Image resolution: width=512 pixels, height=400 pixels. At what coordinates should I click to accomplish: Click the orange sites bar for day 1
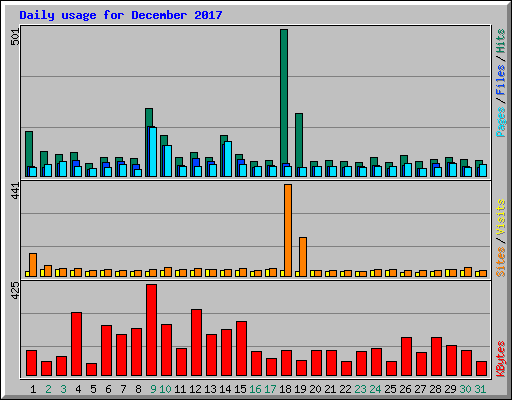33,265
